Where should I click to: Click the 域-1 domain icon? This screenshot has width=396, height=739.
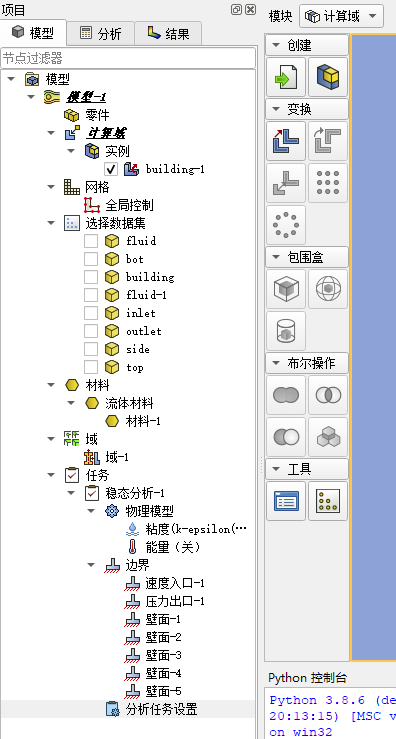coord(91,457)
